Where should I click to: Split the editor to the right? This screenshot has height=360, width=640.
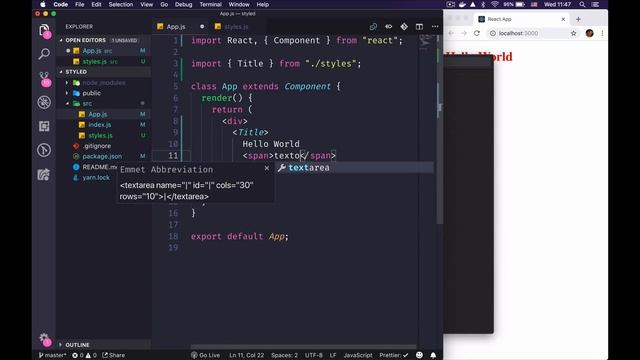click(419, 27)
